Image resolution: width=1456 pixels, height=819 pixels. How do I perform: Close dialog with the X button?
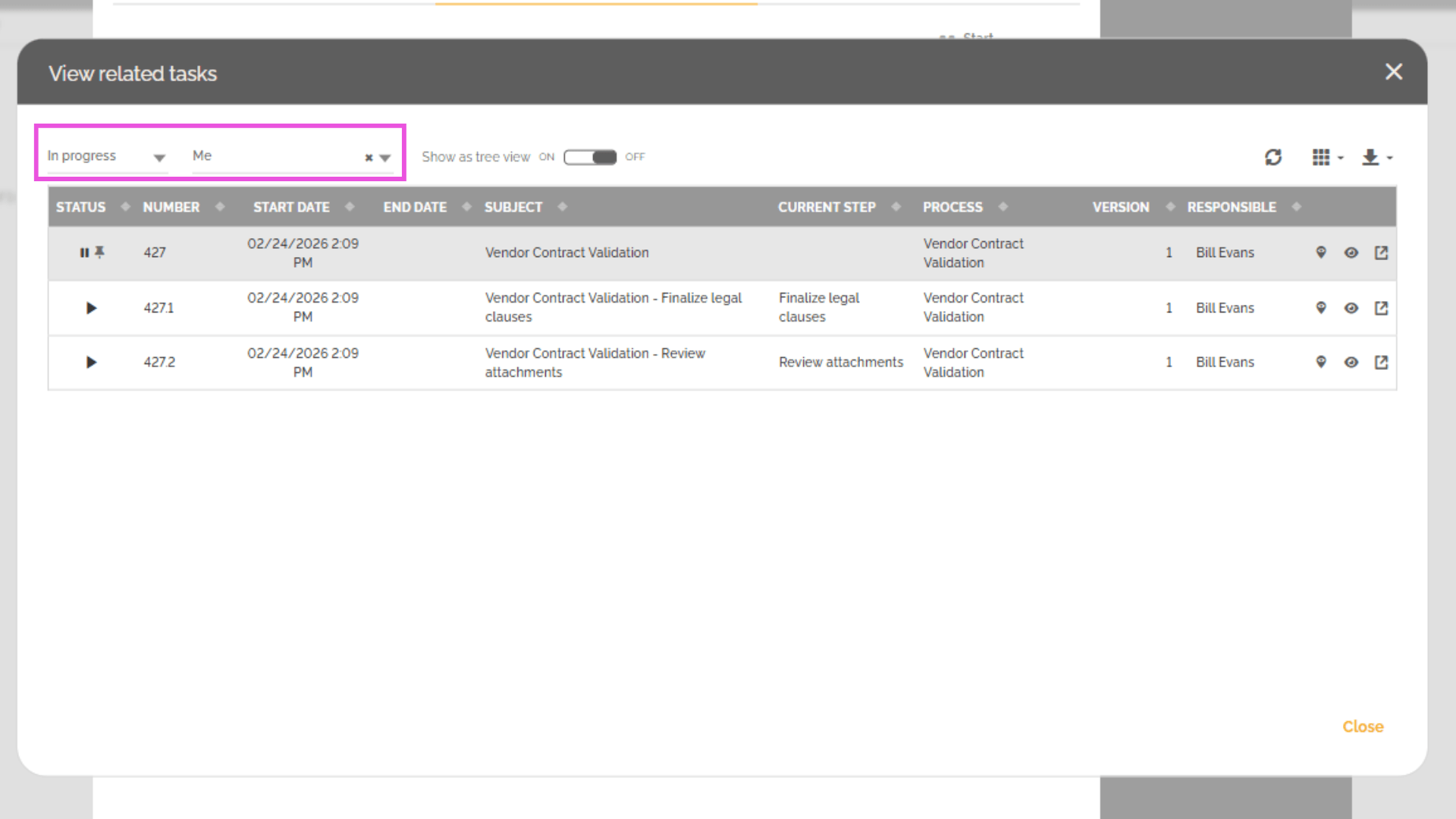pyautogui.click(x=1393, y=72)
